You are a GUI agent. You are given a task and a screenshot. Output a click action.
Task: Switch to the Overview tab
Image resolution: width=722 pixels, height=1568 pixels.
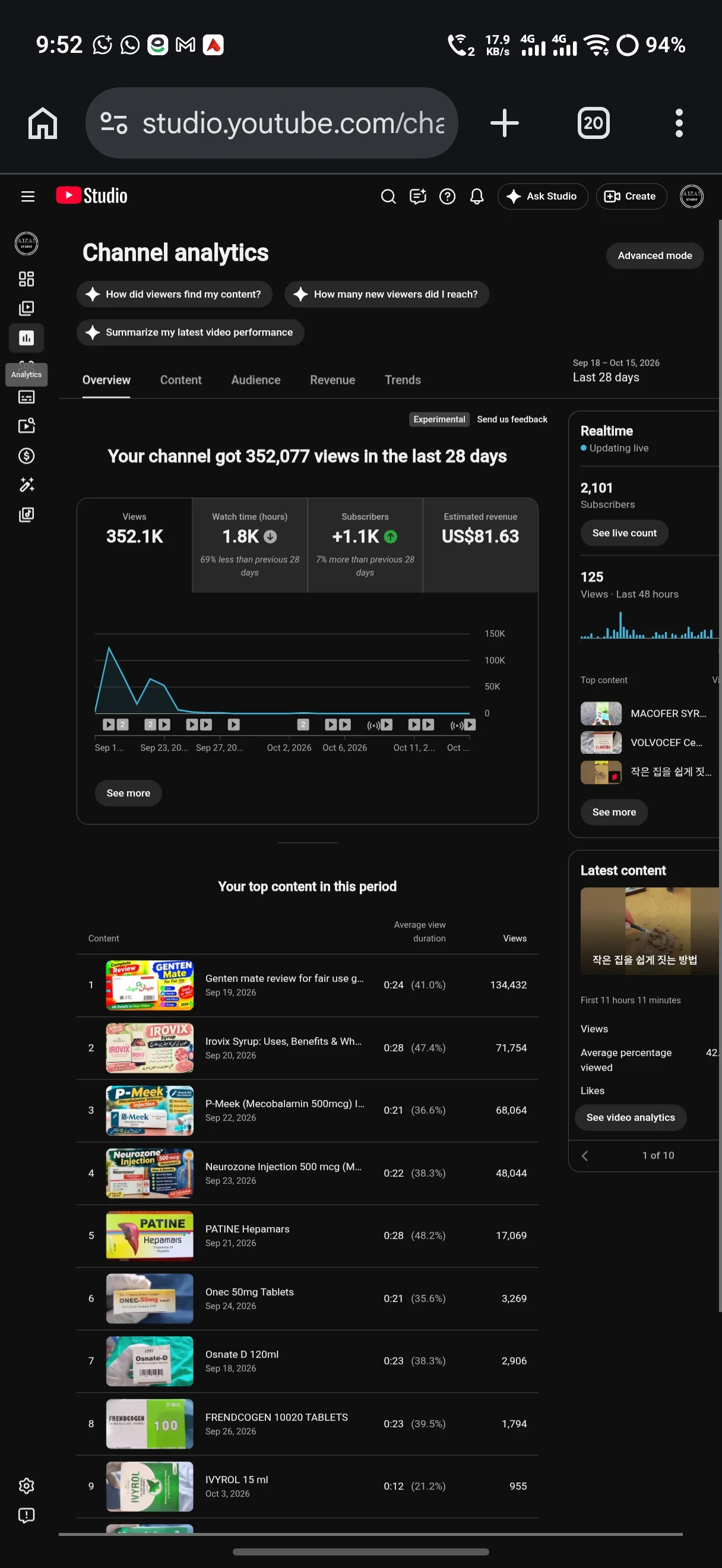click(x=106, y=380)
